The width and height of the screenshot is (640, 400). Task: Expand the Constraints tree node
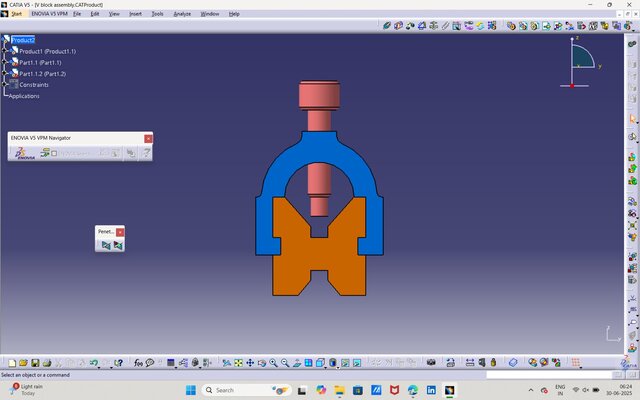[x=6, y=85]
